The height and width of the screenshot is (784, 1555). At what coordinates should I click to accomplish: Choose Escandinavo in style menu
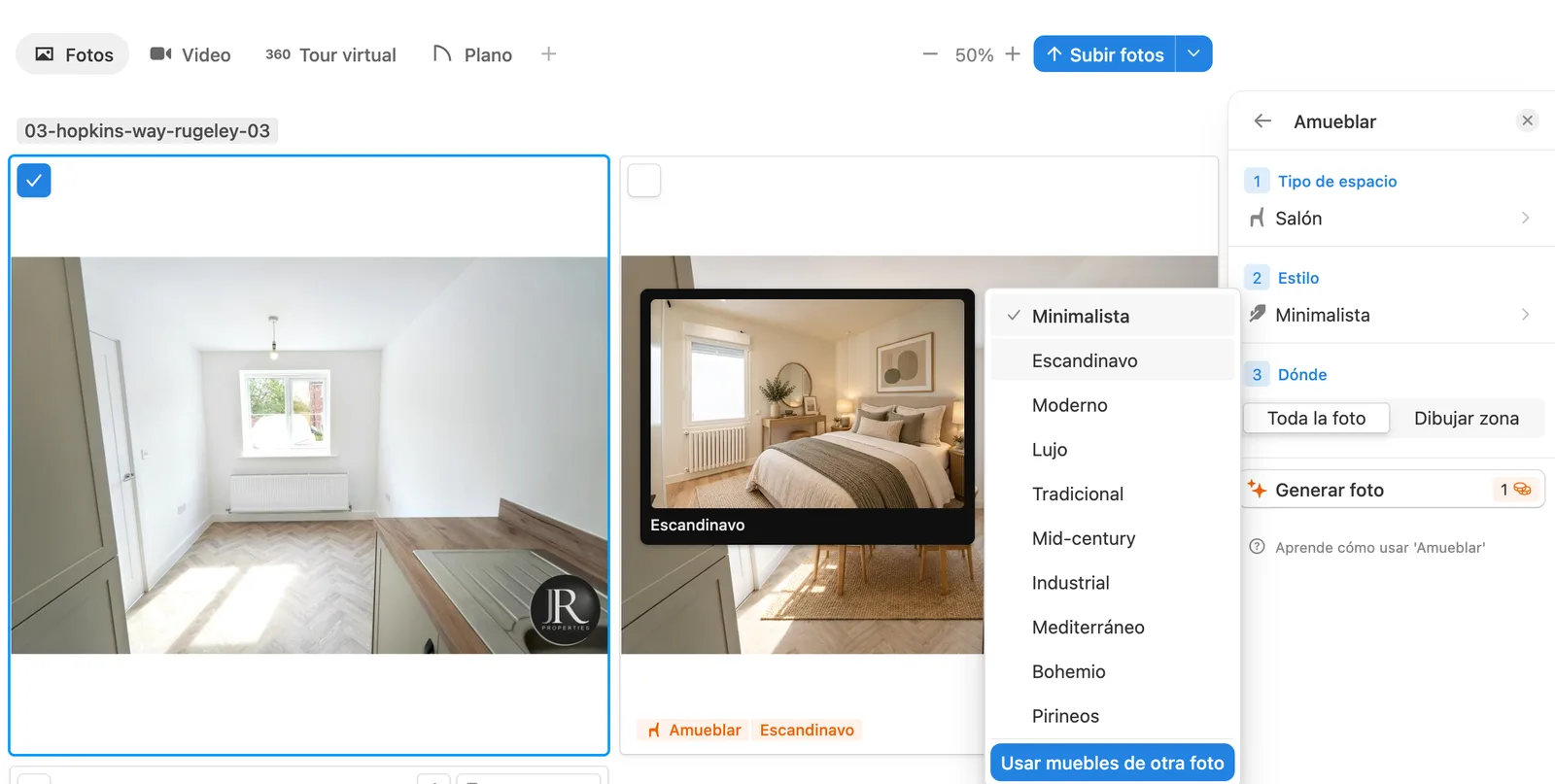point(1112,360)
